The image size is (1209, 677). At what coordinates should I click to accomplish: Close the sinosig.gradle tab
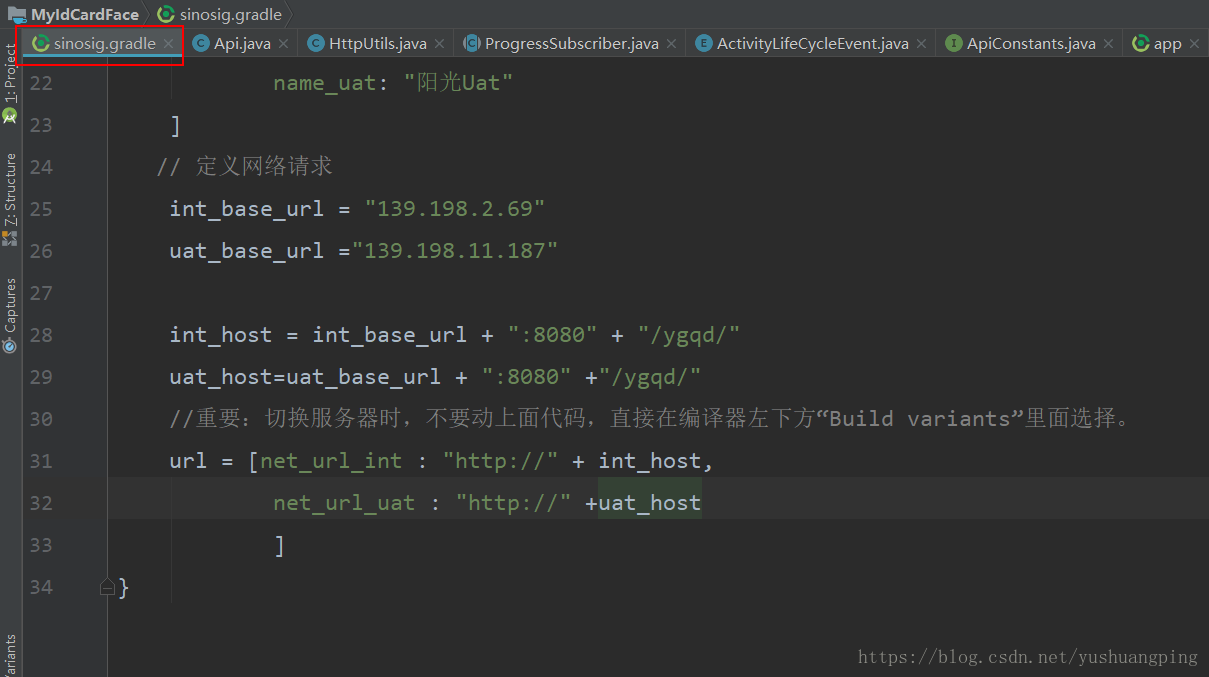(x=169, y=44)
